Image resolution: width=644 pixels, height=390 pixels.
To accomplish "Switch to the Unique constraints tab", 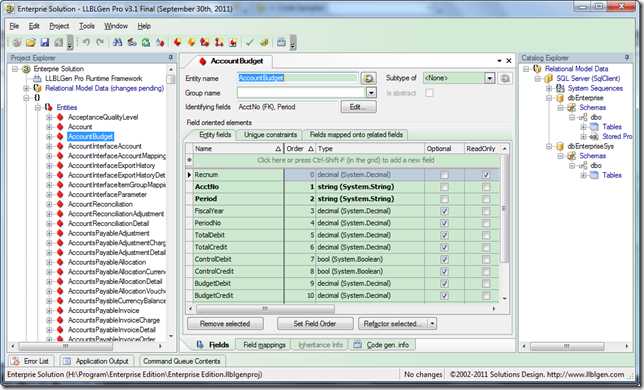I will pyautogui.click(x=270, y=135).
